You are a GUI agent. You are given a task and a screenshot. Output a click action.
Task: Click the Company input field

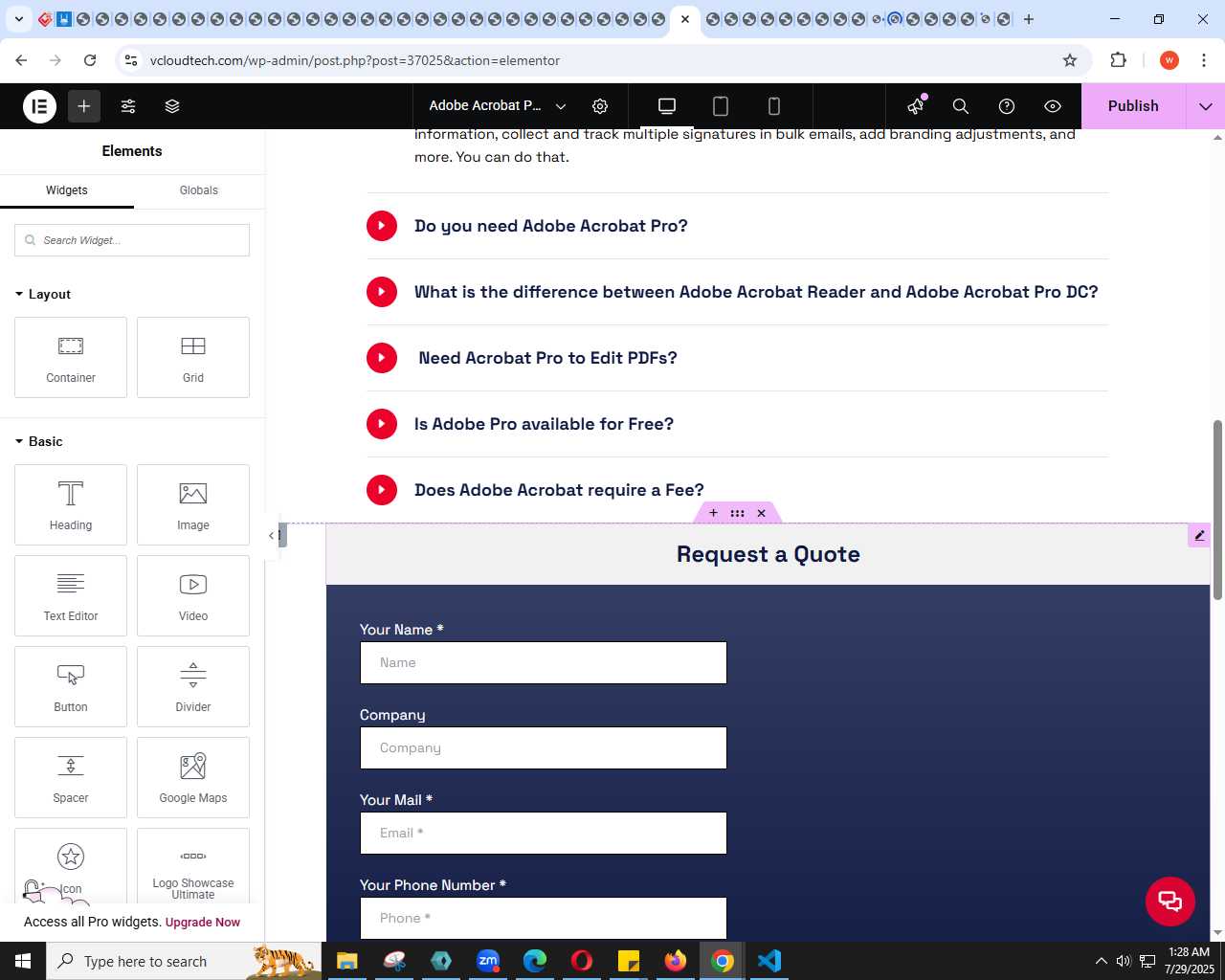(544, 747)
